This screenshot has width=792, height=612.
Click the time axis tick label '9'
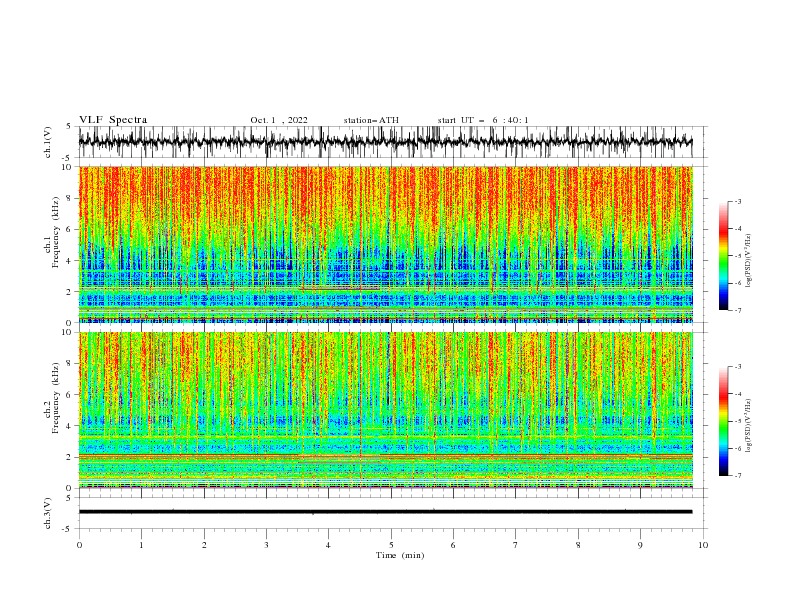click(x=640, y=545)
